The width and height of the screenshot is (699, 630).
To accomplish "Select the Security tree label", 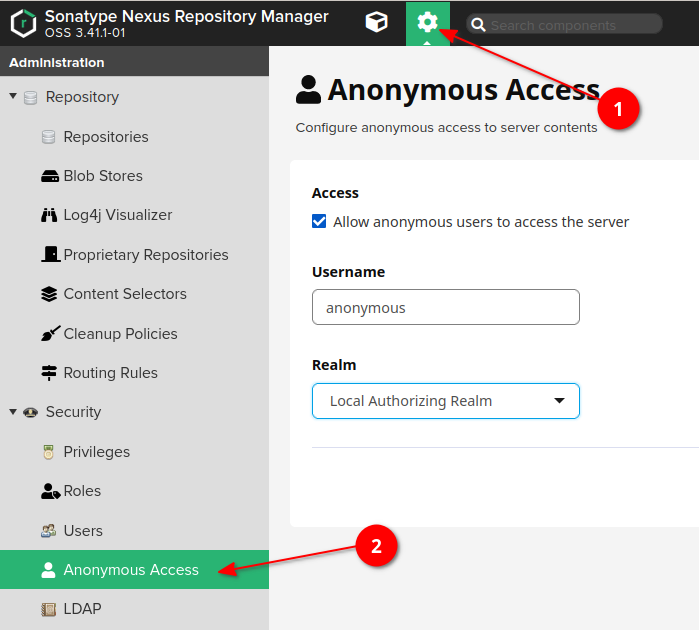I will tap(73, 412).
